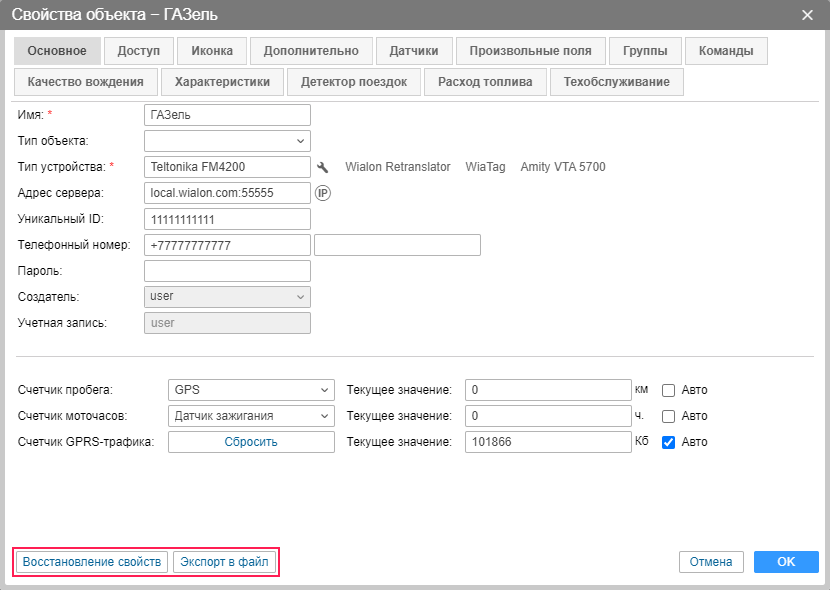Open the Расход топлива tab
830x590 pixels.
tap(485, 82)
